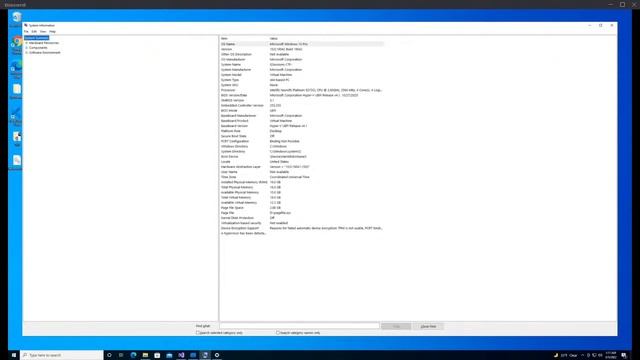Launch Microsoft Edge from the taskbar

(133, 355)
